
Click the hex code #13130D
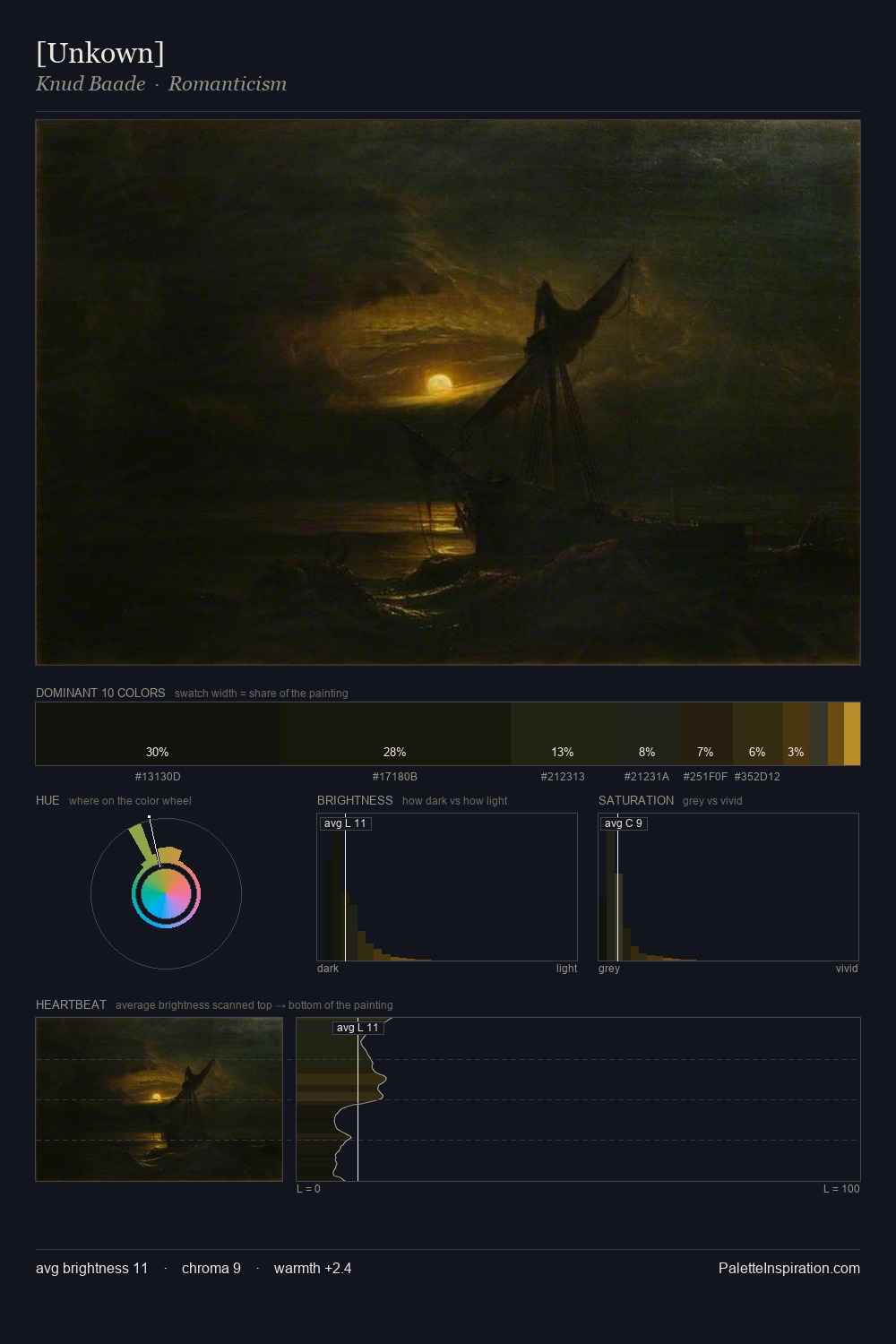click(158, 777)
